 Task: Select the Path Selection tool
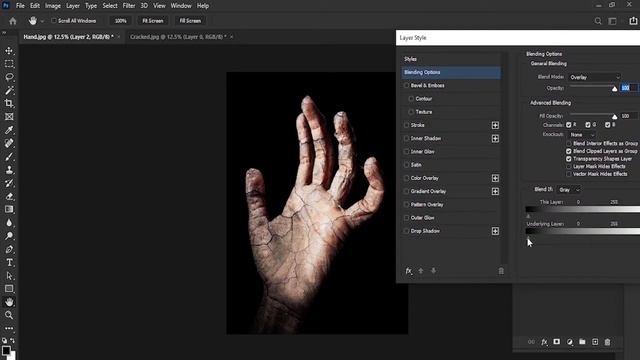9,276
